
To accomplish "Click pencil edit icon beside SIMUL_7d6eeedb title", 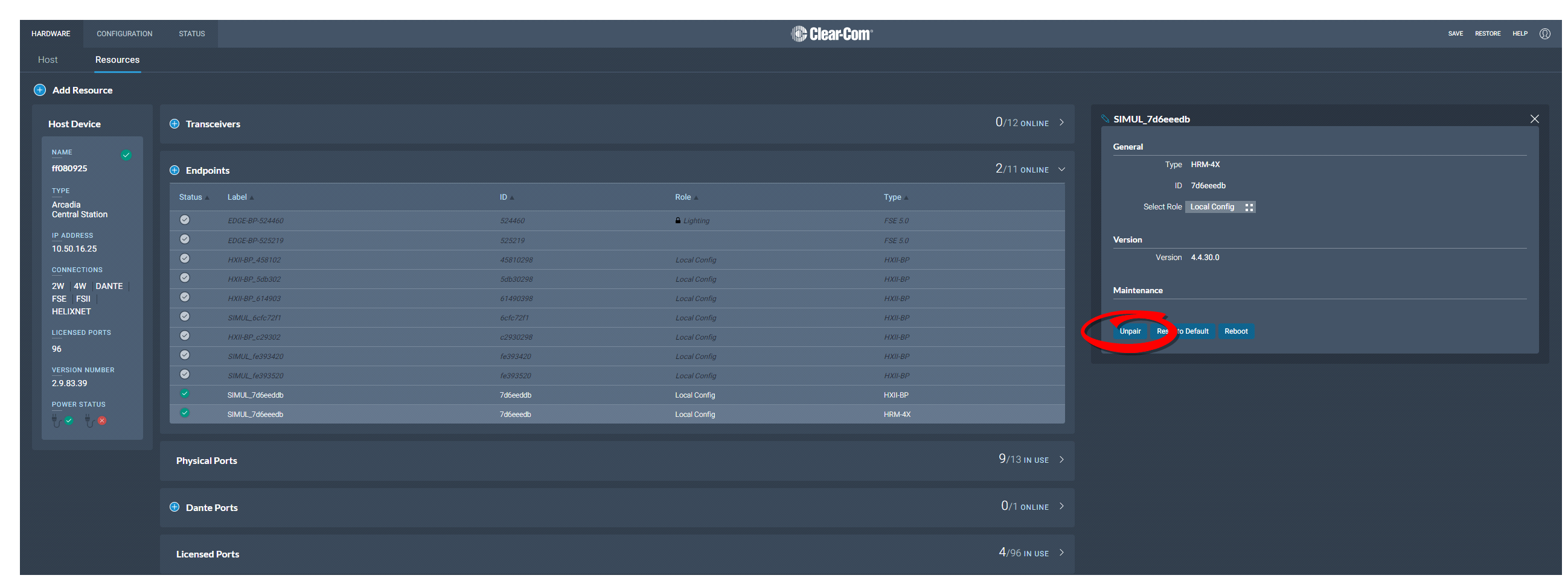I will click(1104, 119).
